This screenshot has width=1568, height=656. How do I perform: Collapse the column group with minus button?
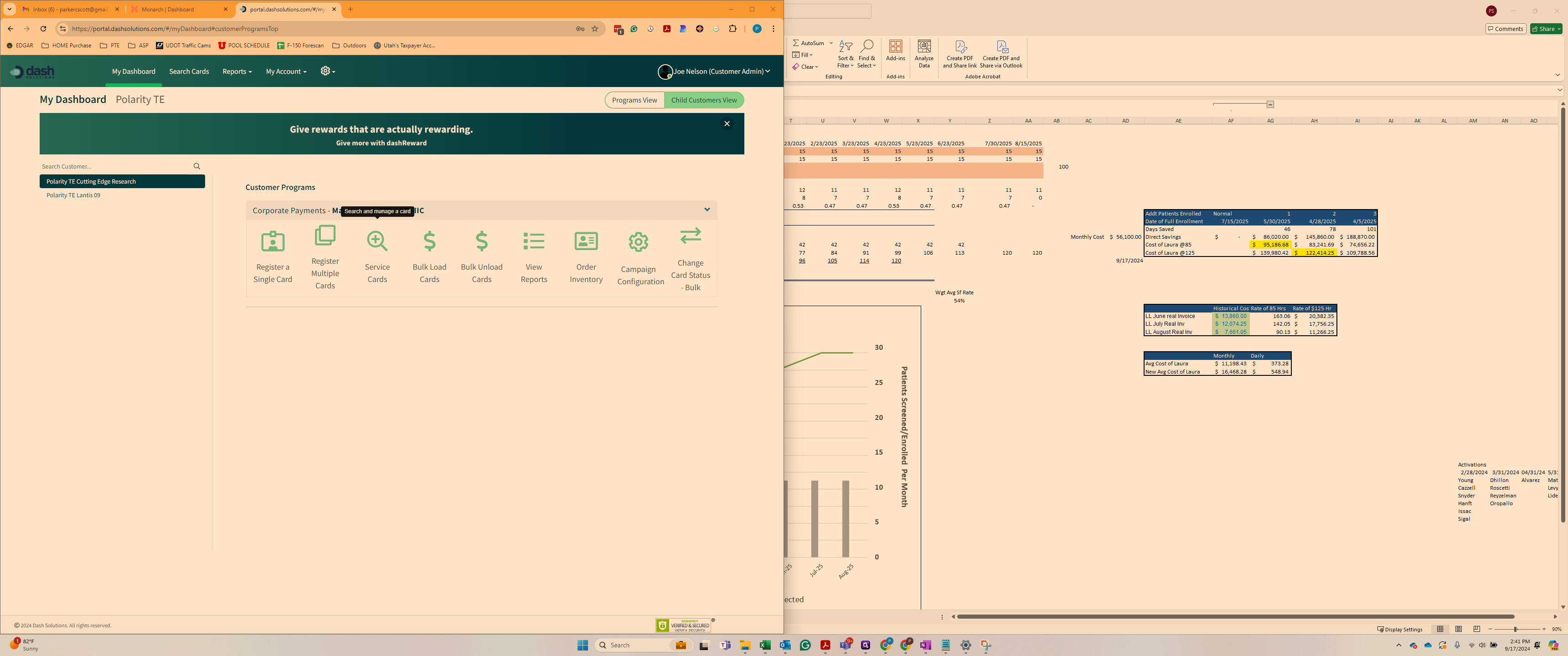[1270, 105]
